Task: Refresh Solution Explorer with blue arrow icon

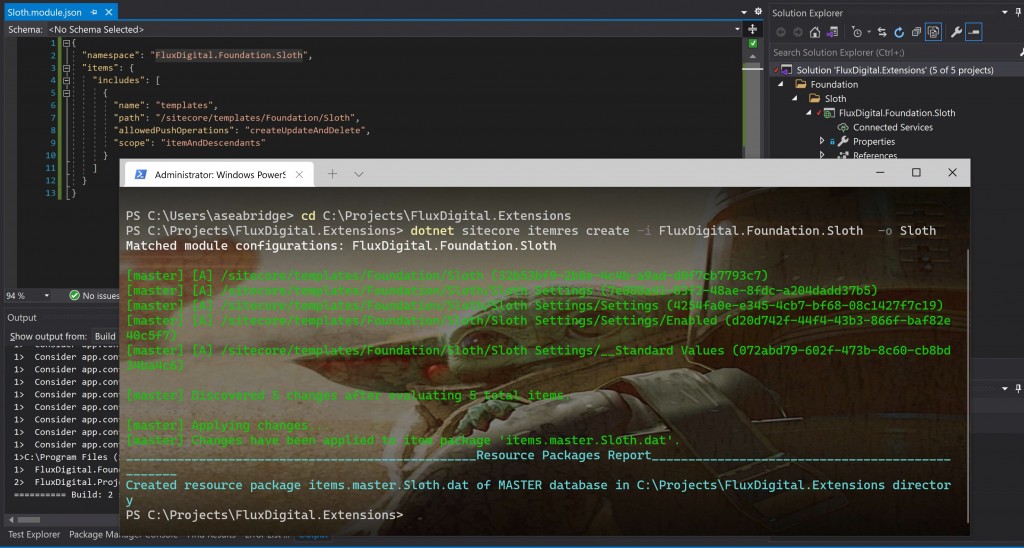Action: point(899,32)
